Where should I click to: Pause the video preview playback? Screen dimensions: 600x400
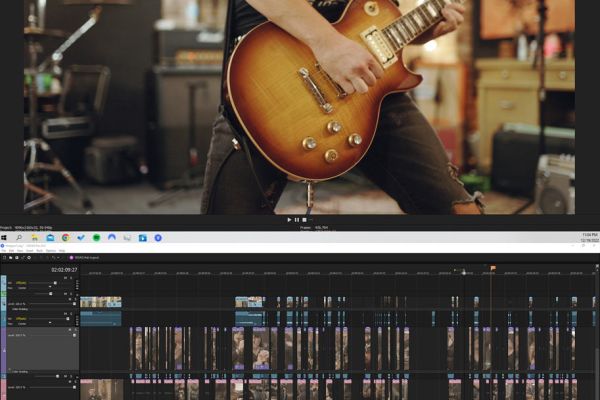[x=296, y=220]
